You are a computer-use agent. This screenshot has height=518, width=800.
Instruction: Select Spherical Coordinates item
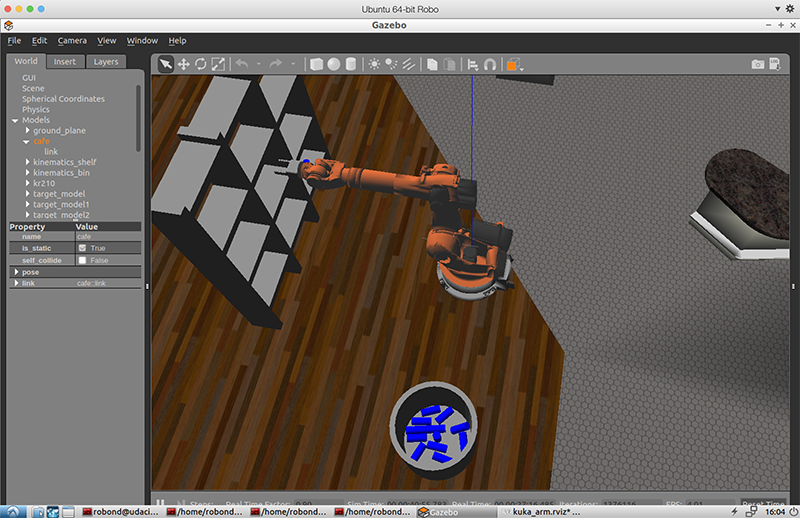pos(63,99)
